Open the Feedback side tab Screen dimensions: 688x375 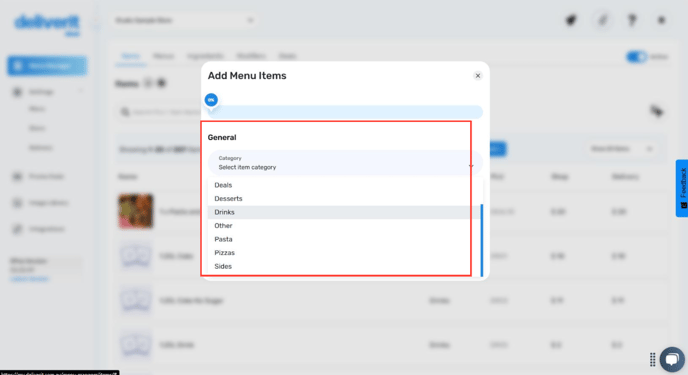[x=682, y=188]
